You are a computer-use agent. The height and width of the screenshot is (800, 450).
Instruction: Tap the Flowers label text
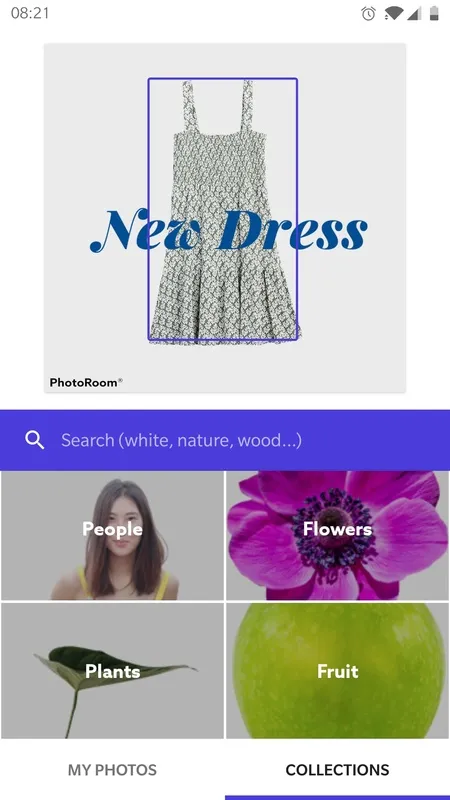point(337,529)
